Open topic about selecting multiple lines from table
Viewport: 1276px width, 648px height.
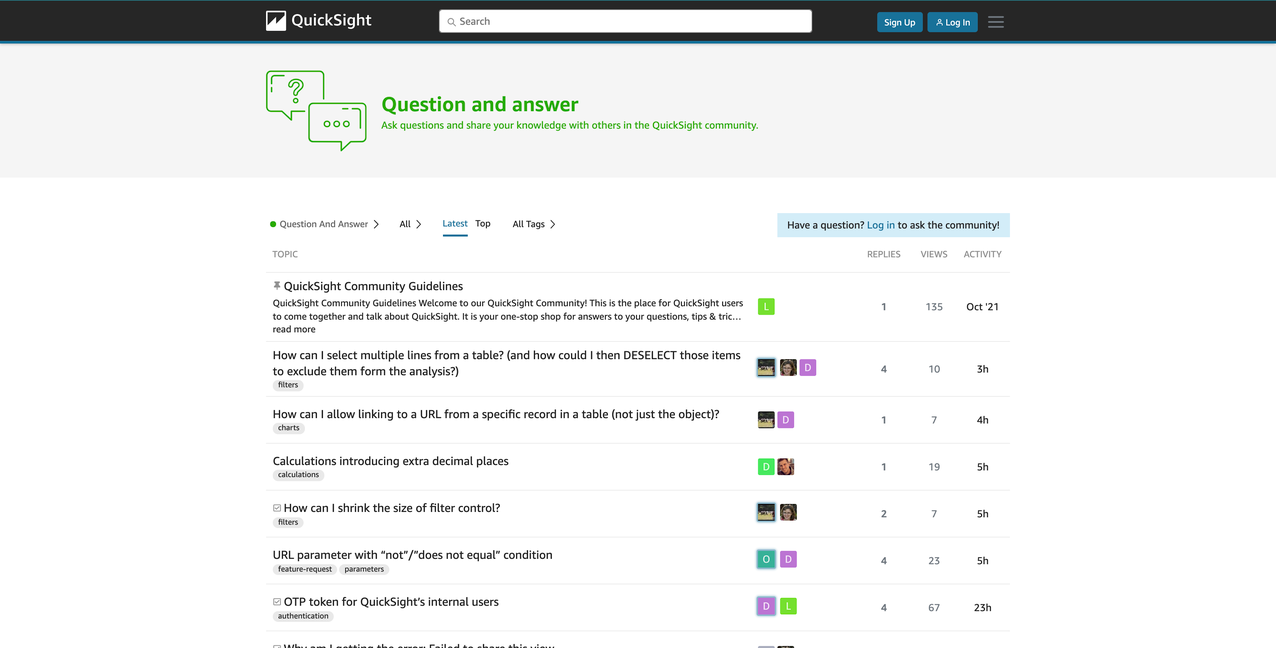(x=507, y=363)
